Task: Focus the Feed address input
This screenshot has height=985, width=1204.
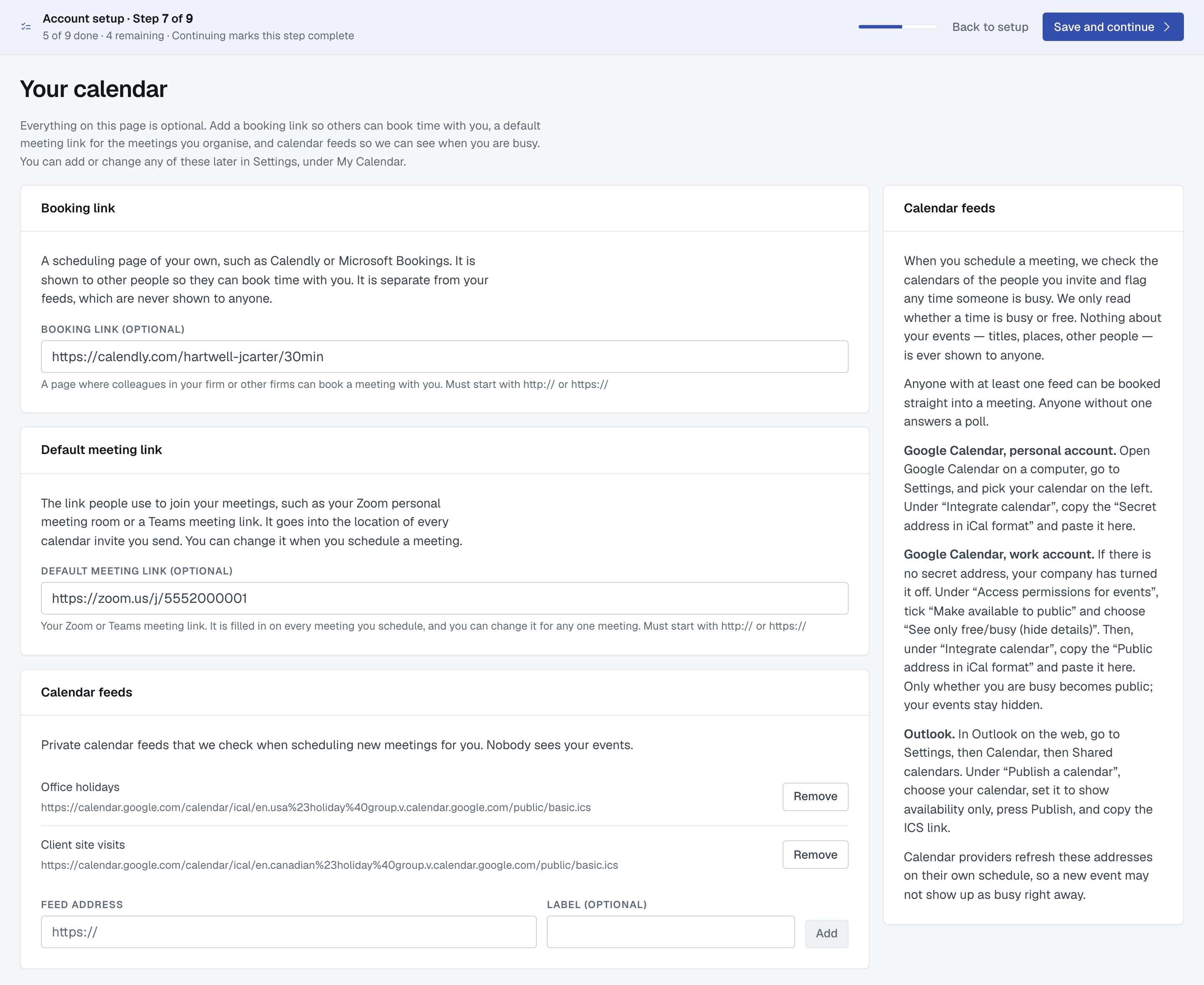Action: point(288,931)
